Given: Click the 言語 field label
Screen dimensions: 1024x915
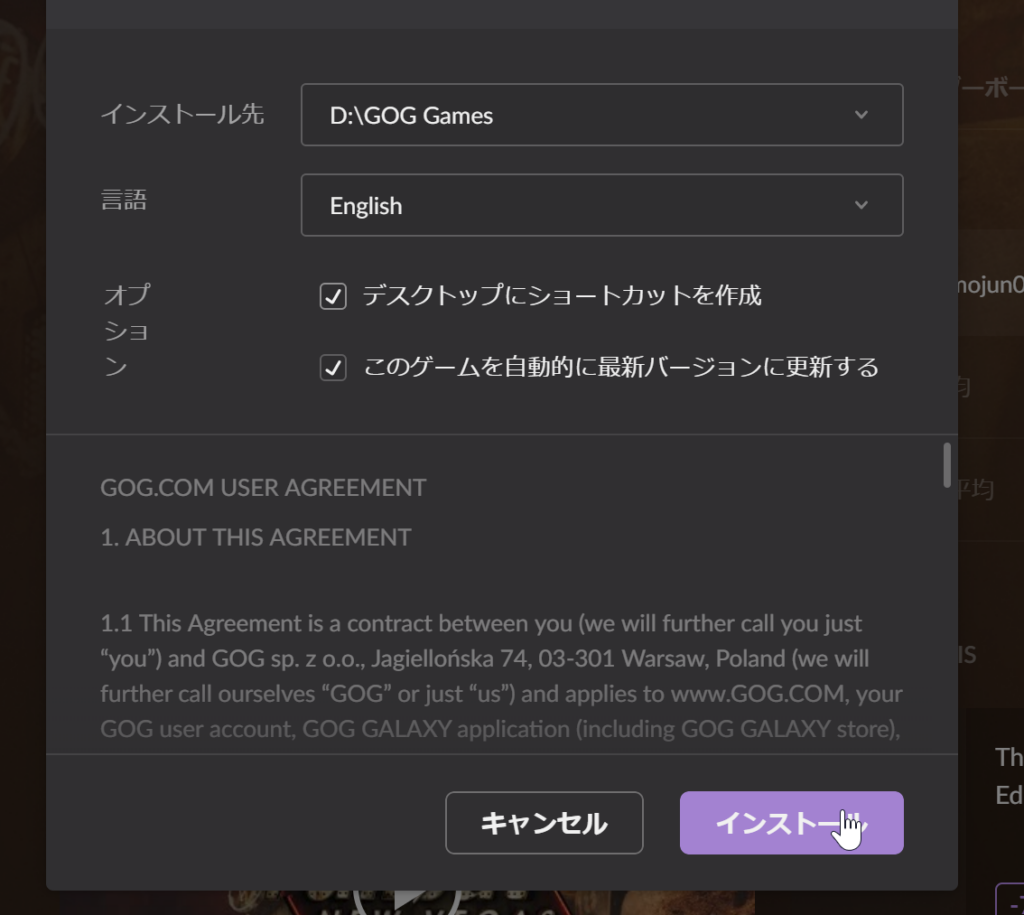Looking at the screenshot, I should pyautogui.click(x=124, y=201).
